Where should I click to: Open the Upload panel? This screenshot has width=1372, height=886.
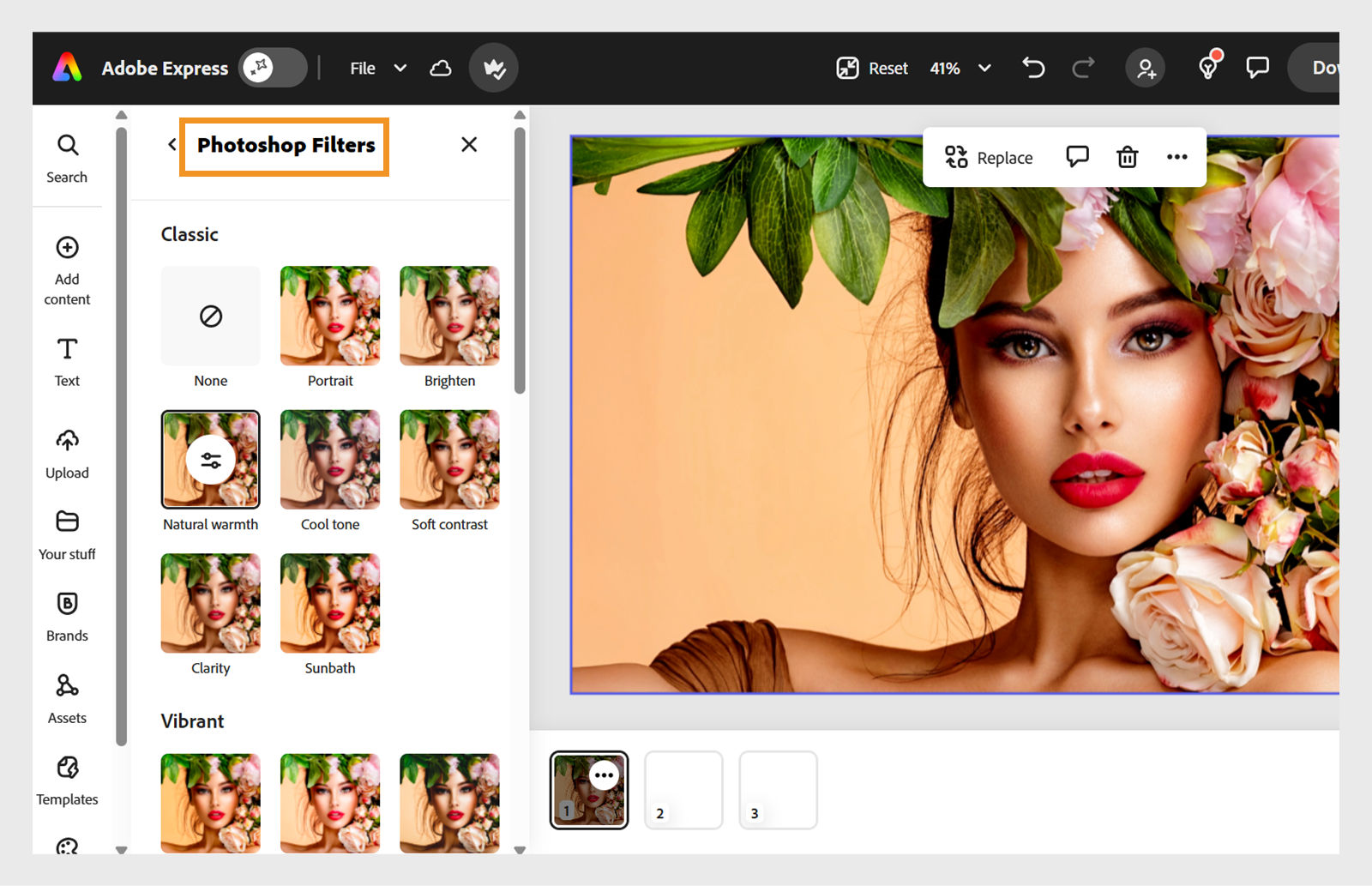[66, 453]
